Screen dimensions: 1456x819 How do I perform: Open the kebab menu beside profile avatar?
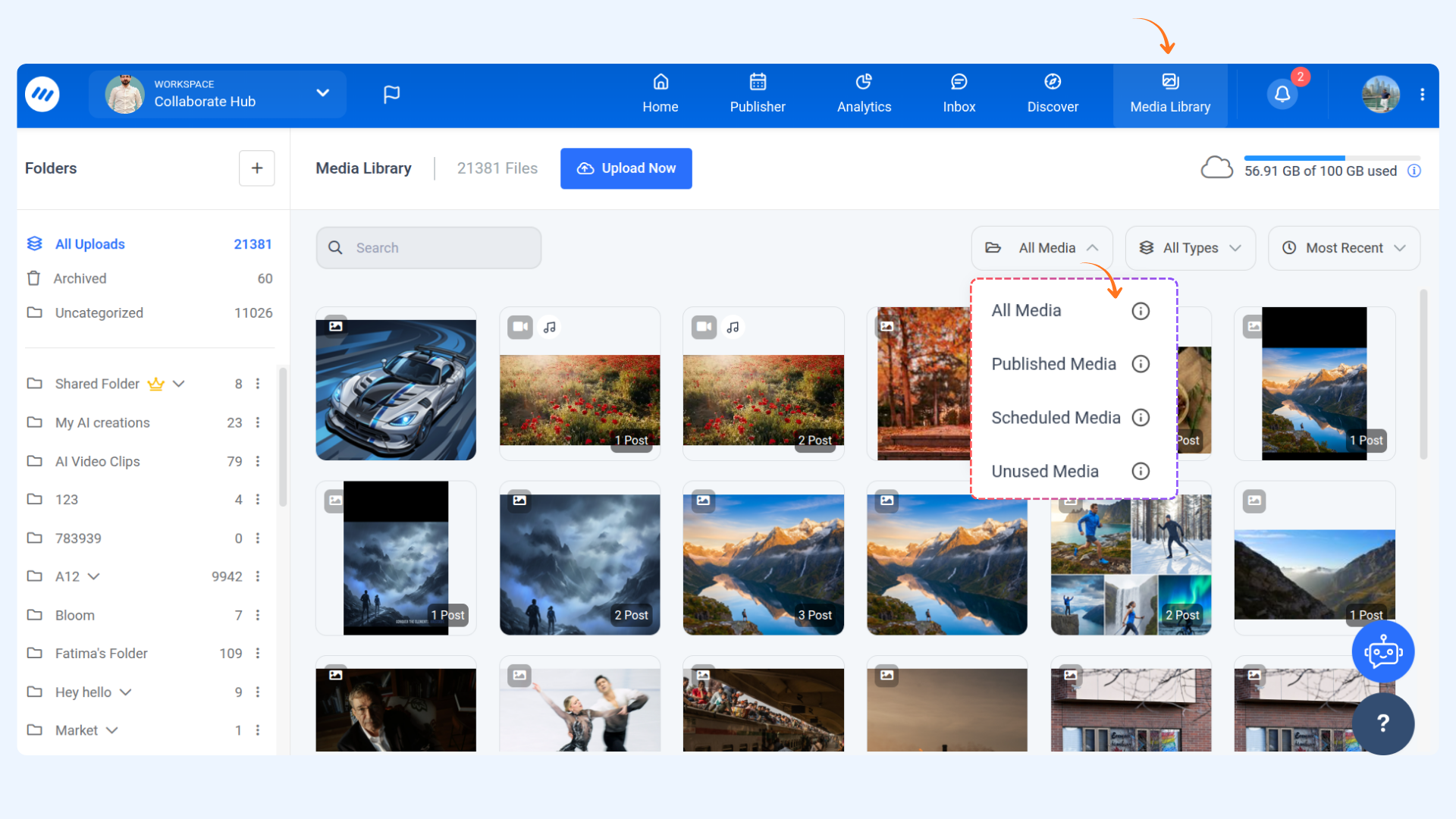point(1423,94)
